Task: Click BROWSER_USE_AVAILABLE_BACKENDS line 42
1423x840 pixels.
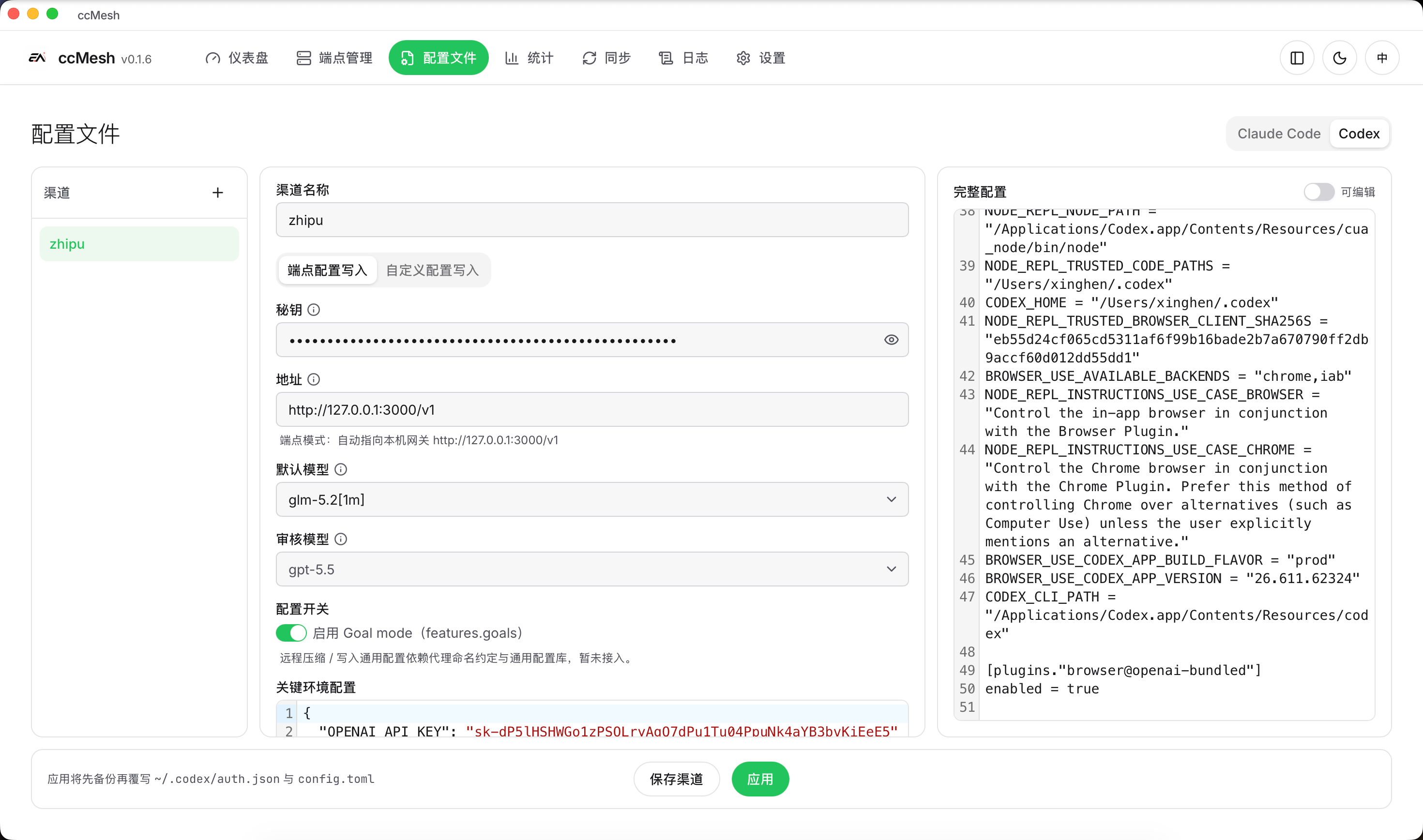Action: pyautogui.click(x=1168, y=376)
